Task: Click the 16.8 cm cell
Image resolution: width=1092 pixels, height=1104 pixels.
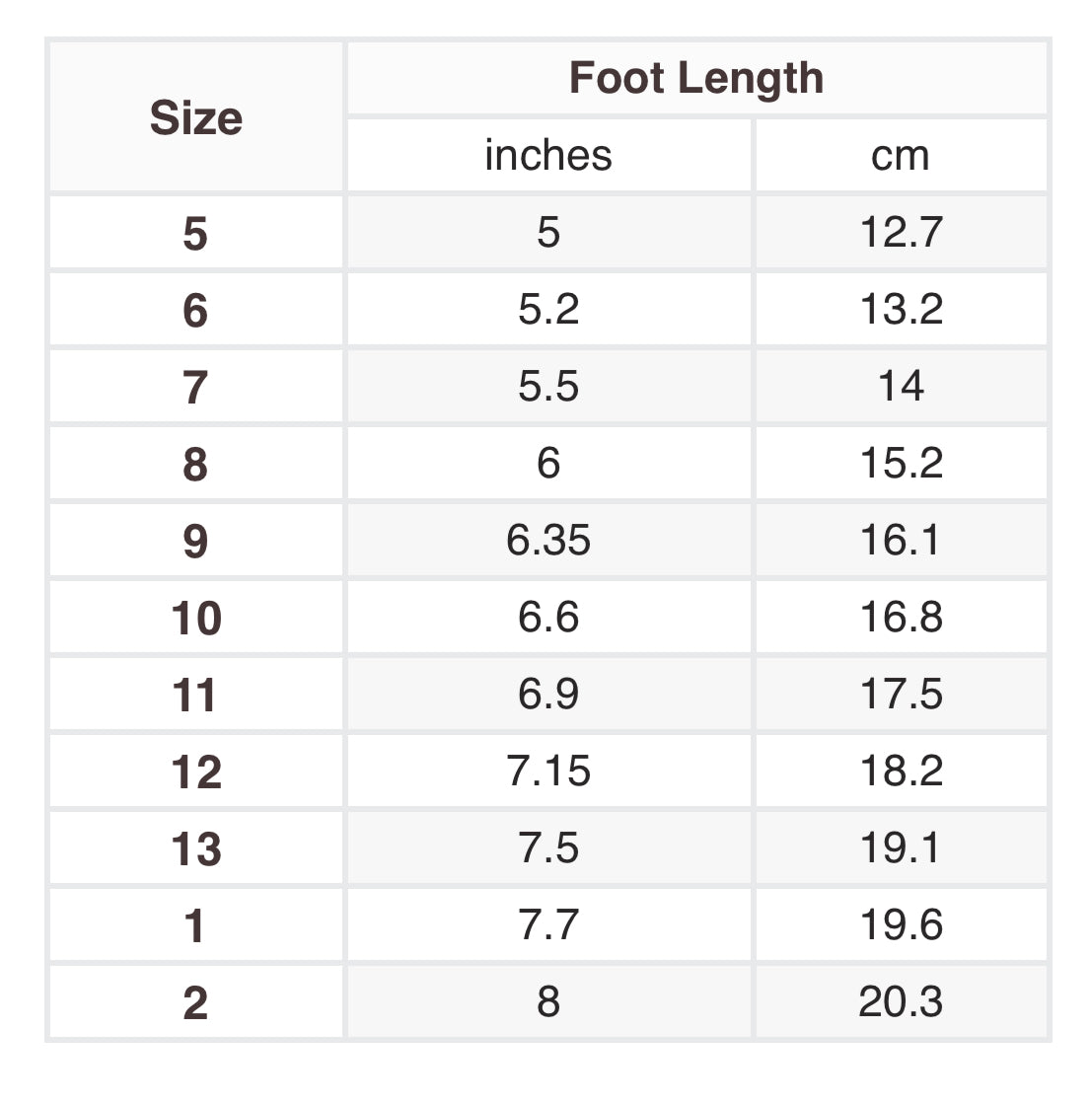Action: 901,618
